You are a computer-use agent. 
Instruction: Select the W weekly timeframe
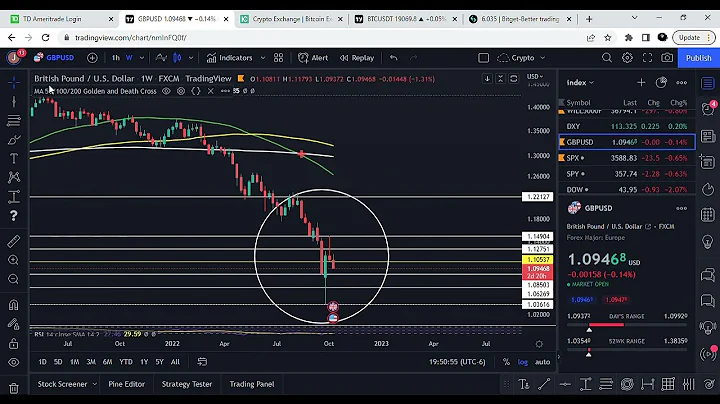(129, 58)
